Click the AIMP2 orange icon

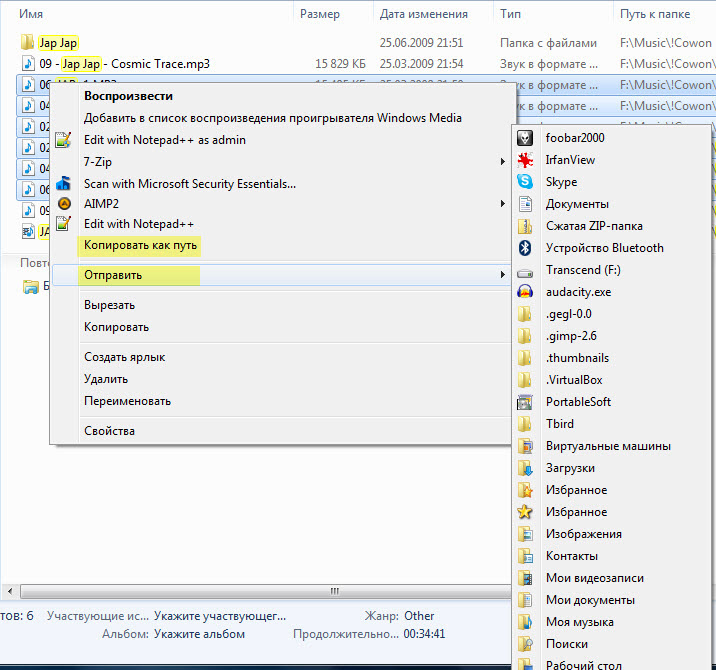[64, 203]
